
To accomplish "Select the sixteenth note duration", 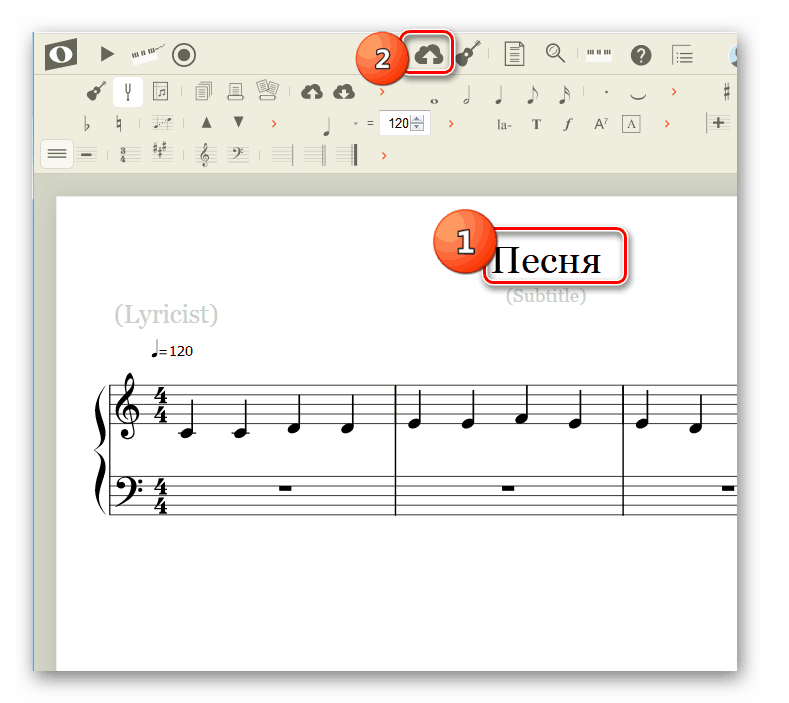I will (565, 95).
